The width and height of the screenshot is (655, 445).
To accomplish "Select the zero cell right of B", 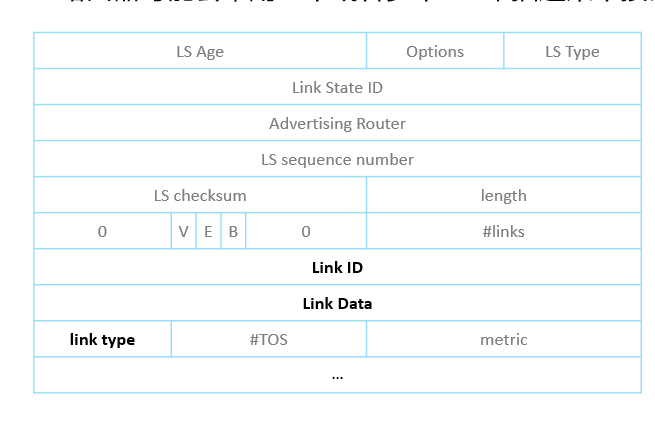I will (x=306, y=231).
